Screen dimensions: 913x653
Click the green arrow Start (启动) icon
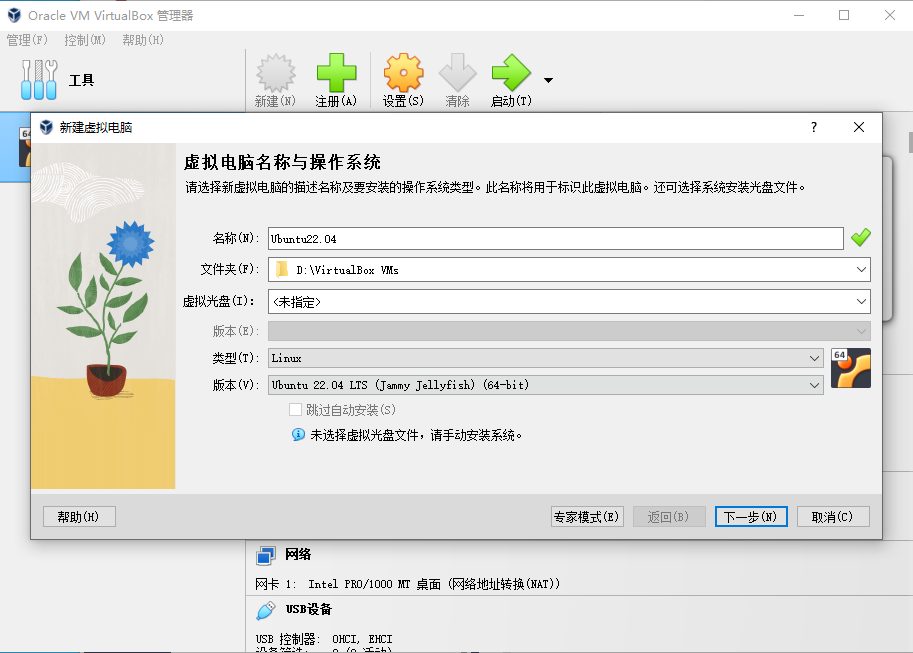coord(511,73)
